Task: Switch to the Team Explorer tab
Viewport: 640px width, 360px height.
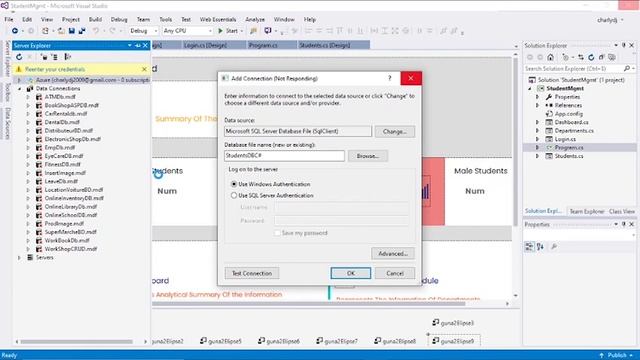Action: coord(587,211)
